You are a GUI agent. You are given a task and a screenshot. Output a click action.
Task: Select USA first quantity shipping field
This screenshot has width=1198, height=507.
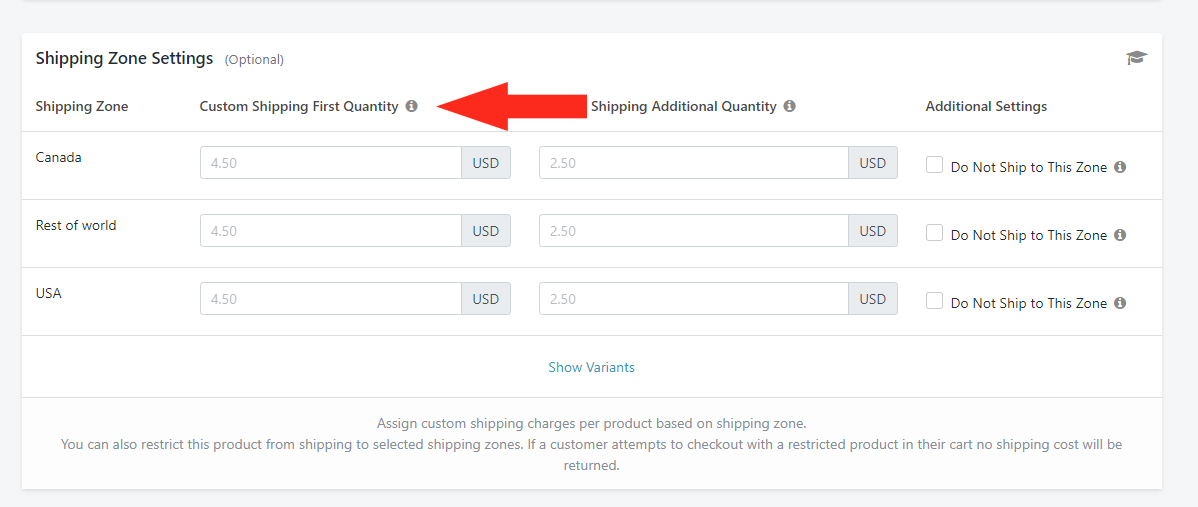click(331, 299)
